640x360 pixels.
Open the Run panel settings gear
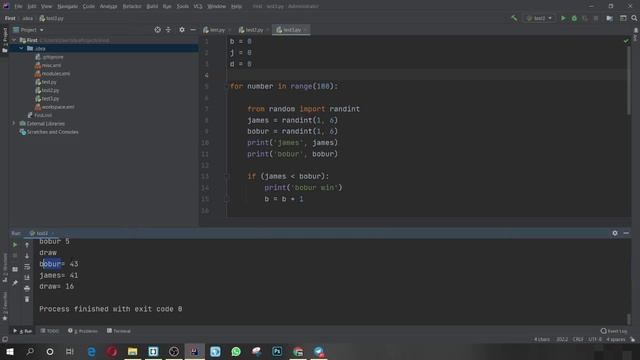(x=615, y=233)
